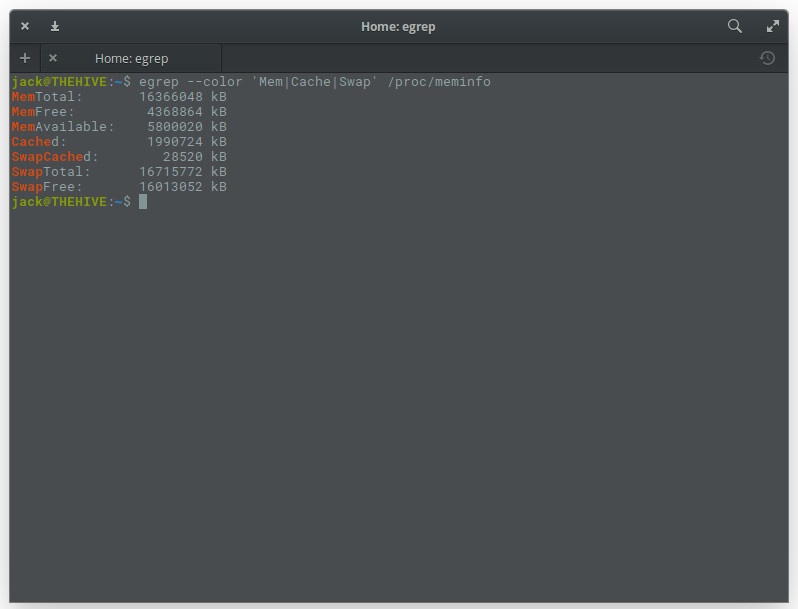Viewport: 798px width, 609px height.
Task: Click the /proc/meminfo path in the command
Action: [x=439, y=82]
